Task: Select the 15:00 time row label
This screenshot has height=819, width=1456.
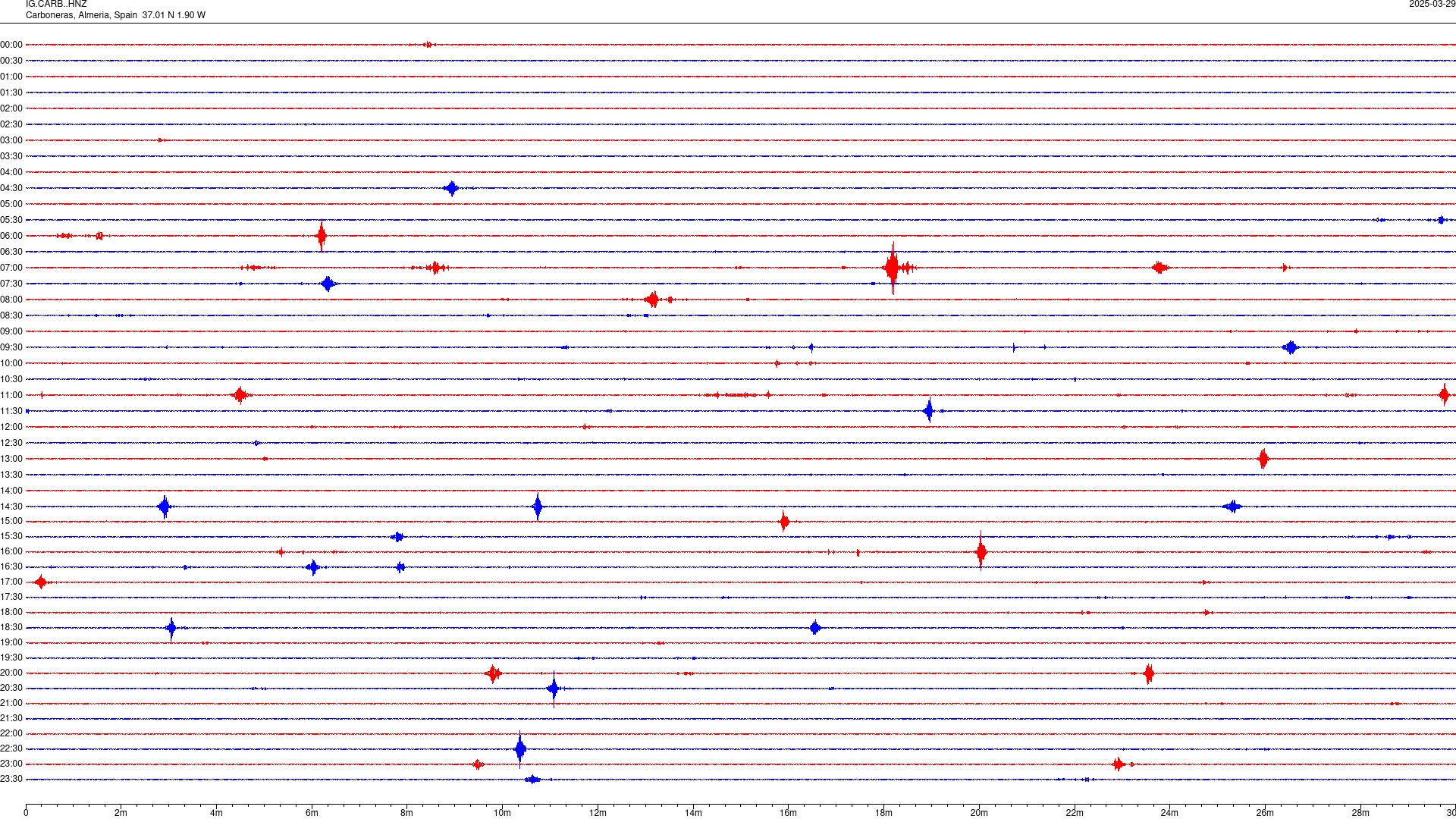Action: (x=11, y=521)
